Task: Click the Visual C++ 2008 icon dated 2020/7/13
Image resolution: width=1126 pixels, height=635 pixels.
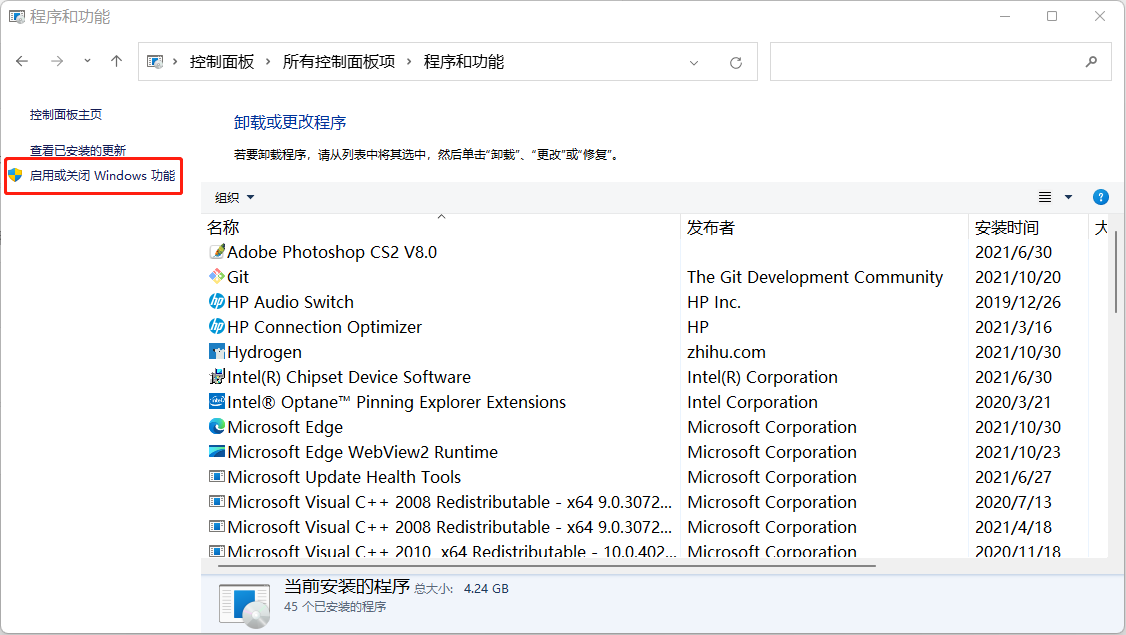Action: 217,501
